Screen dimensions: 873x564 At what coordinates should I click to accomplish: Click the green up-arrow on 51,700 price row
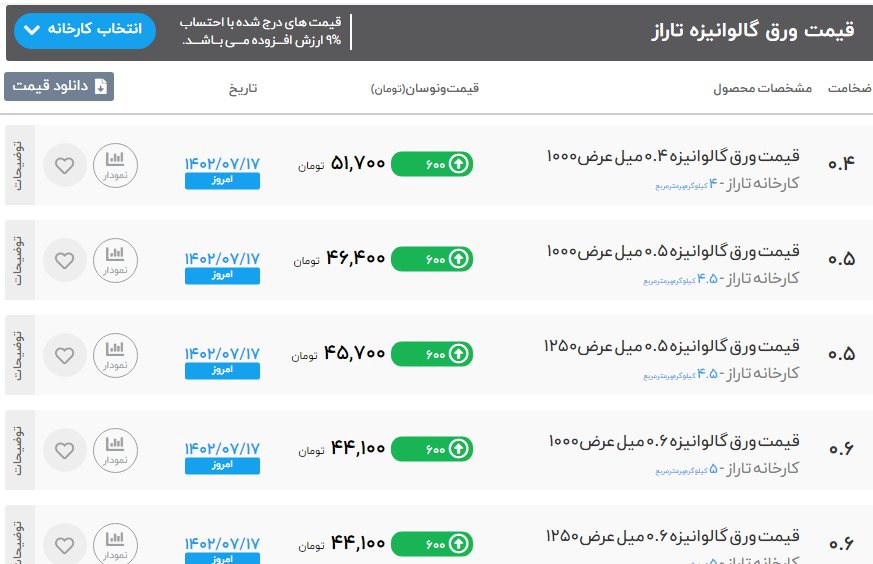pyautogui.click(x=459, y=164)
